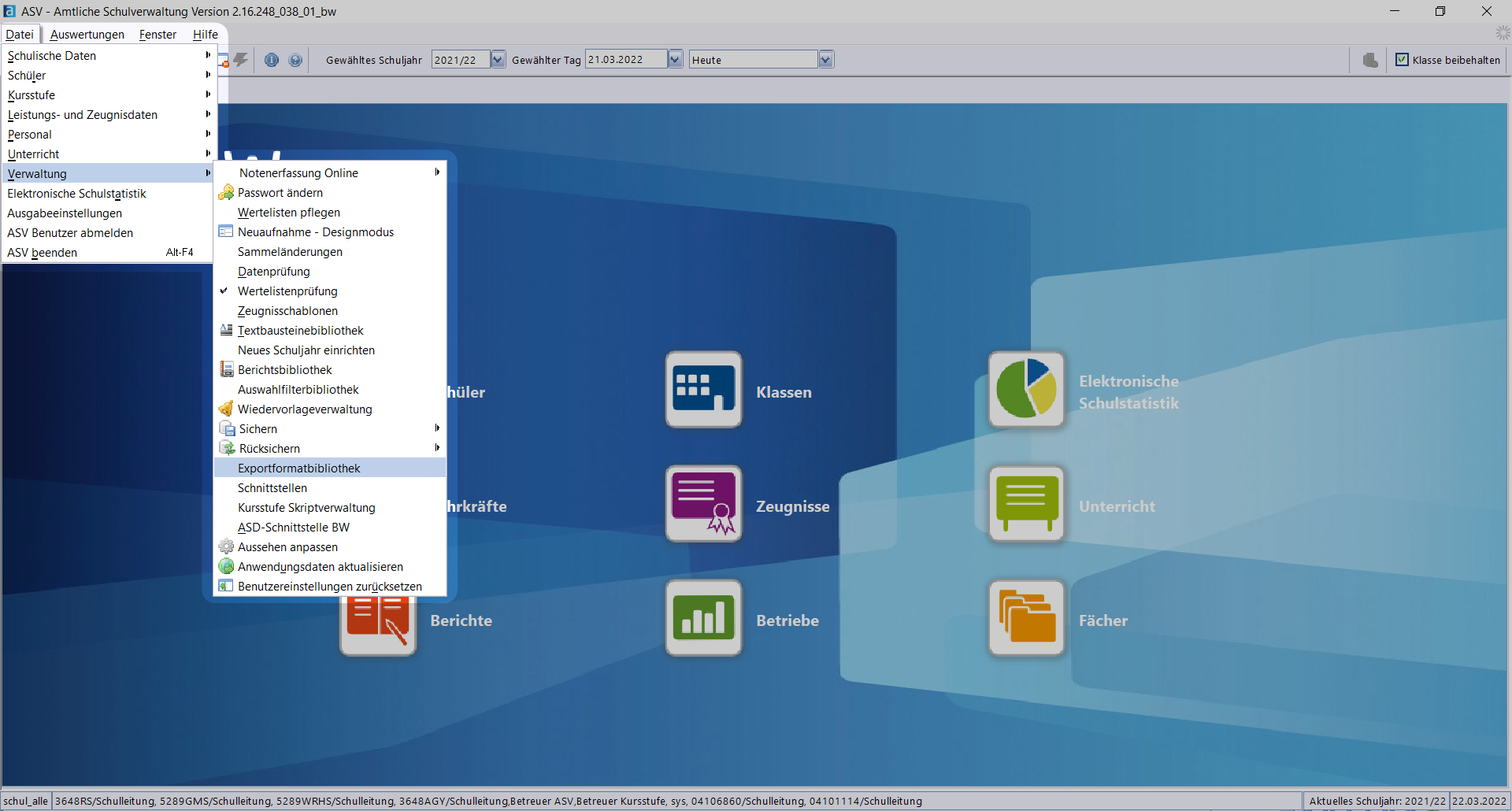
Task: Open the Fächer folders icon
Action: point(1026,618)
